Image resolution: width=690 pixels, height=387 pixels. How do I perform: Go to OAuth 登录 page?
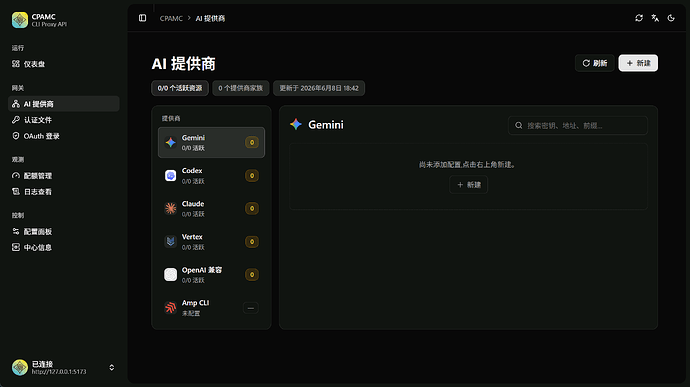pyautogui.click(x=64, y=136)
